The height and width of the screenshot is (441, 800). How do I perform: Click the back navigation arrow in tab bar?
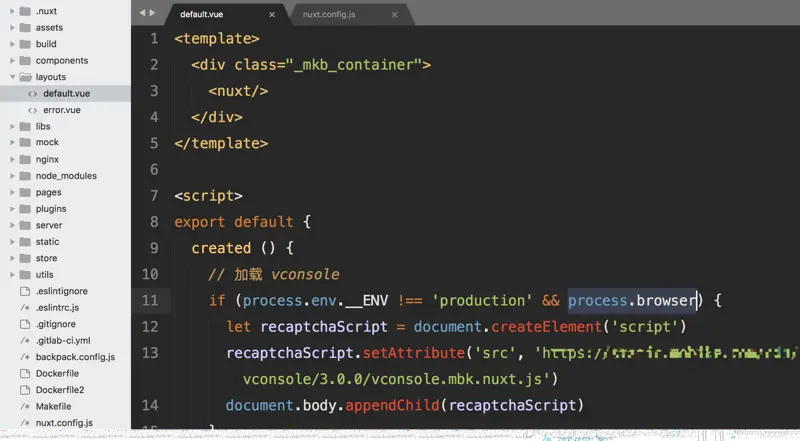click(x=142, y=13)
